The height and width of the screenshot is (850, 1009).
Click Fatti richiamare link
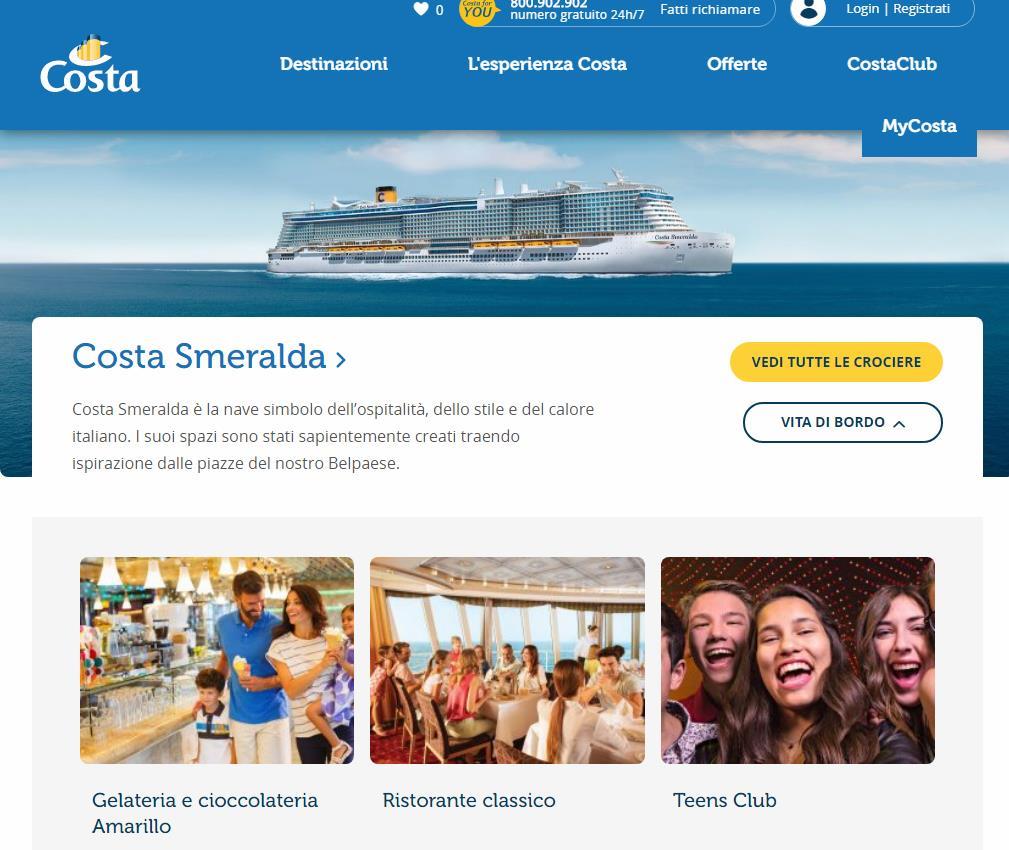[x=710, y=10]
